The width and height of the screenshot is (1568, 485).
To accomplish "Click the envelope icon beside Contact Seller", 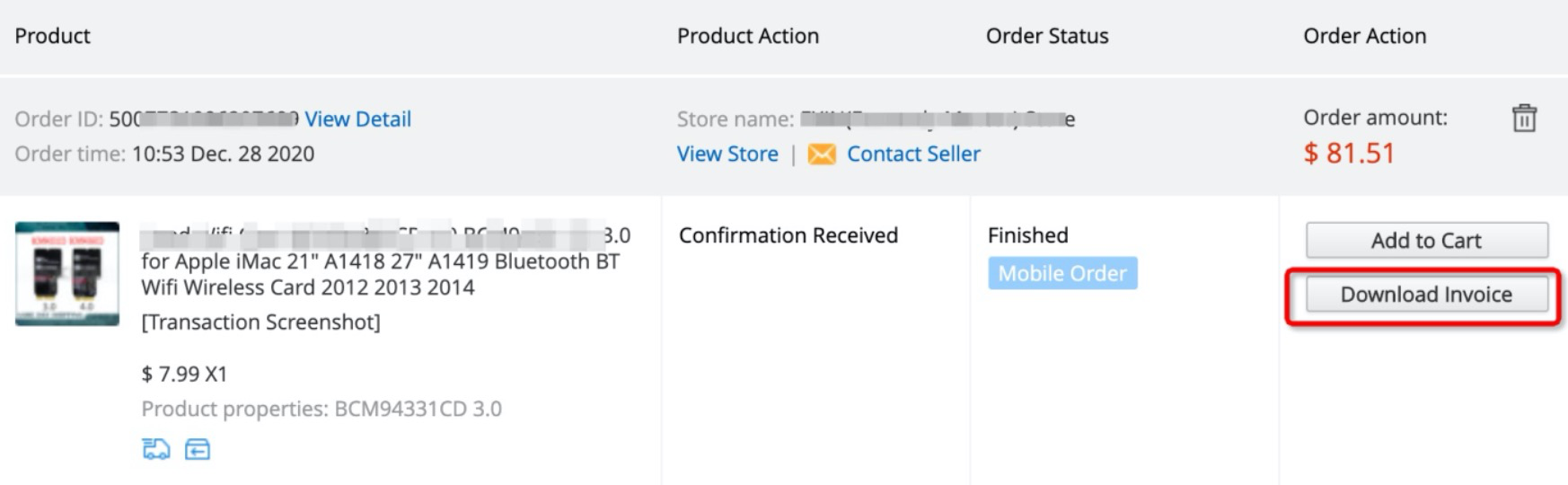I will click(821, 154).
